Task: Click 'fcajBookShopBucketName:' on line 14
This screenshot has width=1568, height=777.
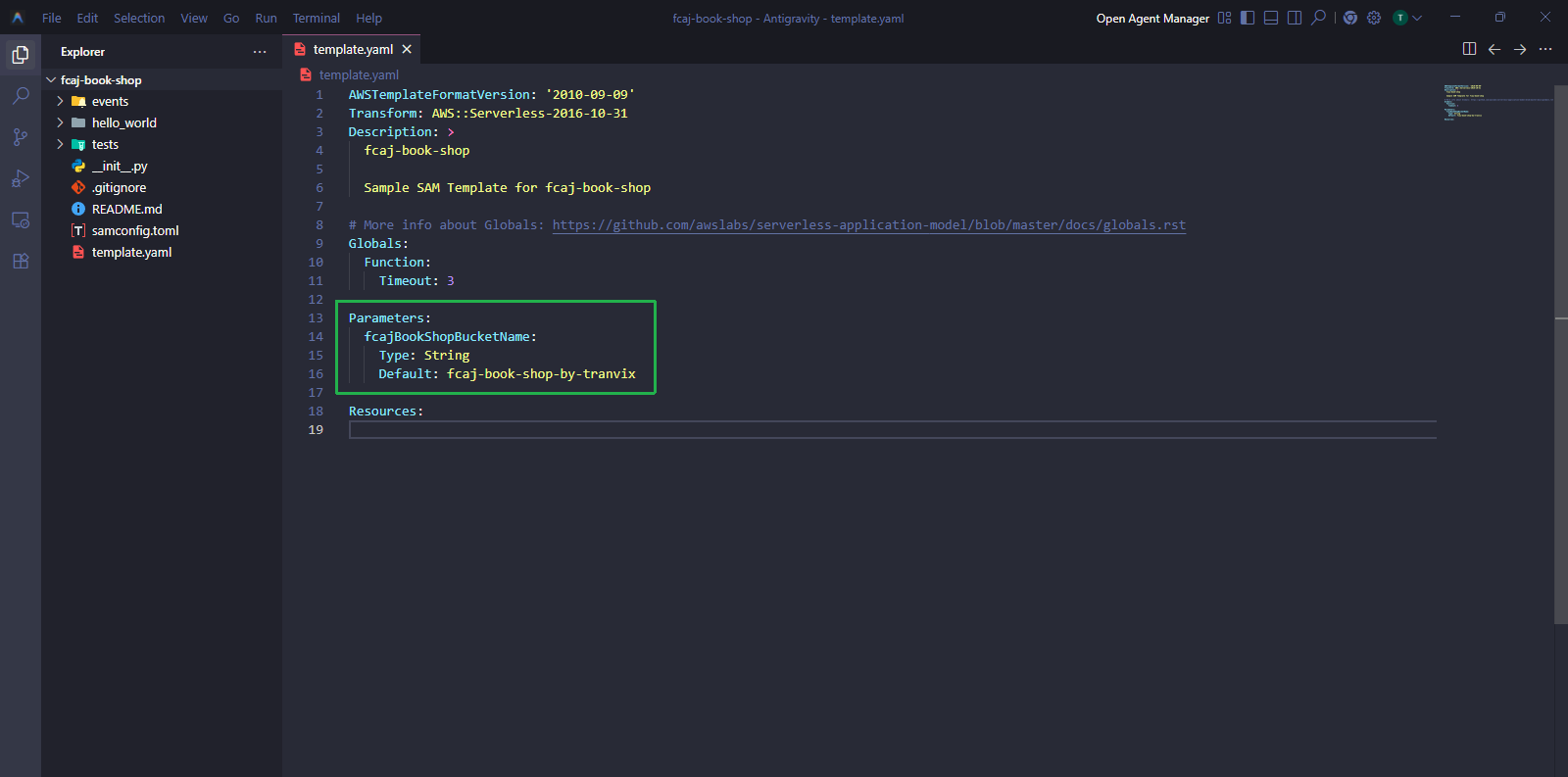Action: [450, 336]
